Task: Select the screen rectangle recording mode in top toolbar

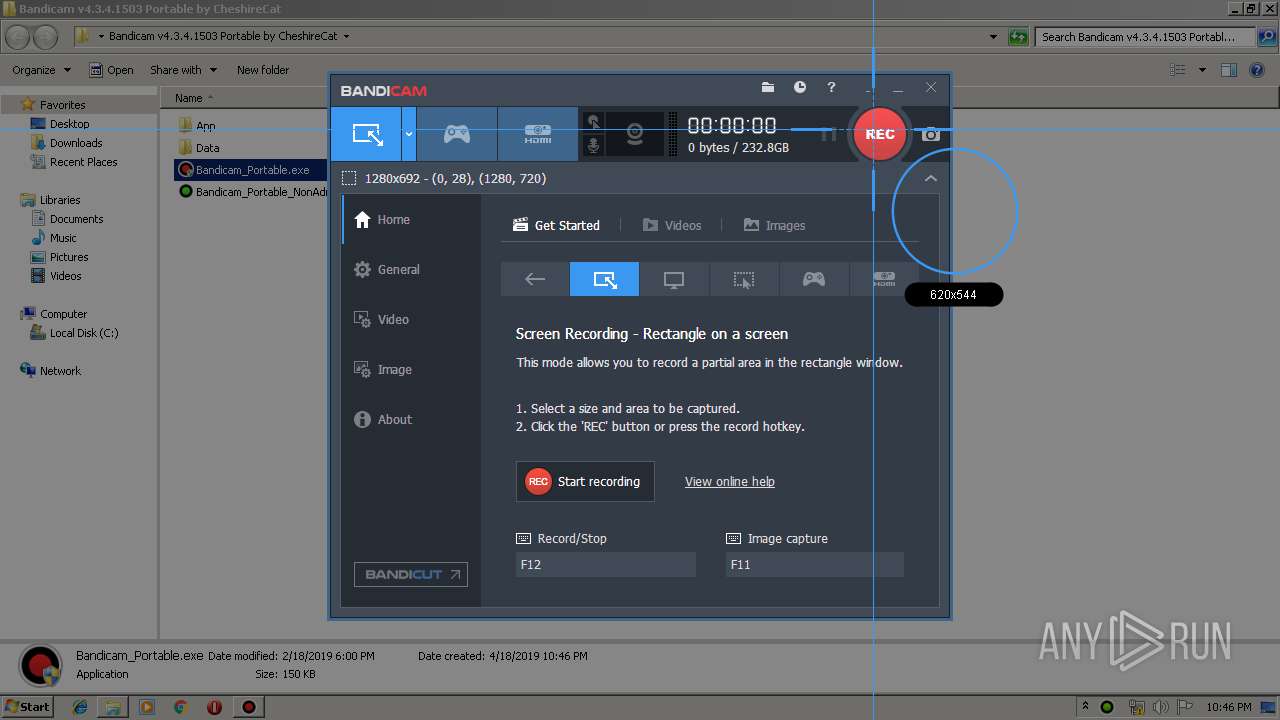Action: click(x=367, y=134)
